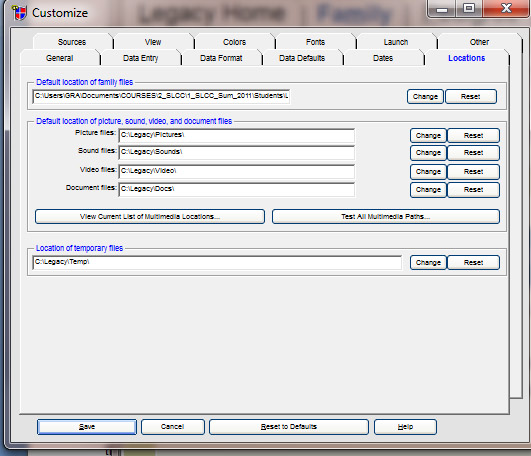
Task: Reset the family files location
Action: 471,96
